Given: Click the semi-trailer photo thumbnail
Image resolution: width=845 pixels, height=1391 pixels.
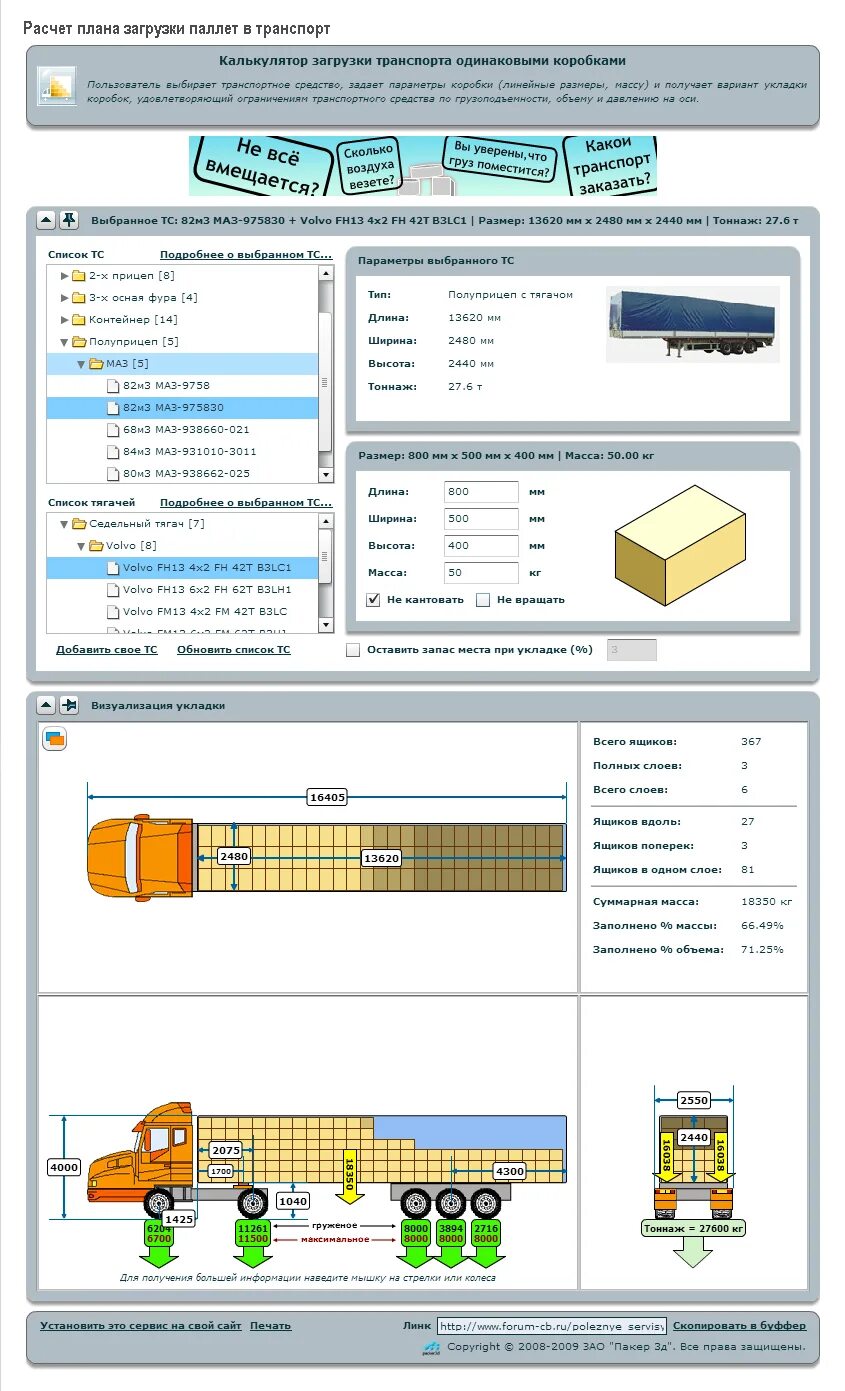Looking at the screenshot, I should [x=693, y=324].
